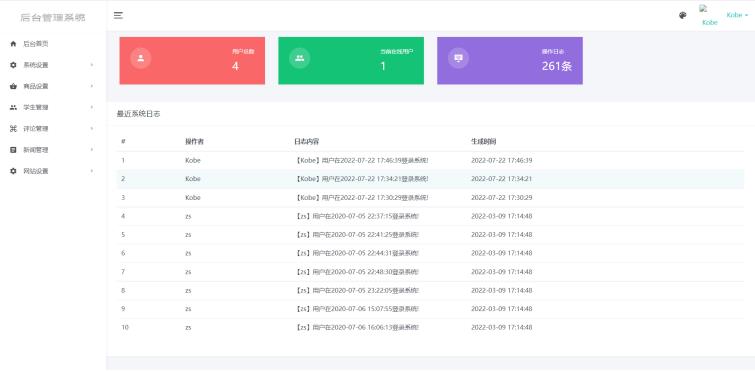Click the basket icon for 商品设置

pos(13,86)
